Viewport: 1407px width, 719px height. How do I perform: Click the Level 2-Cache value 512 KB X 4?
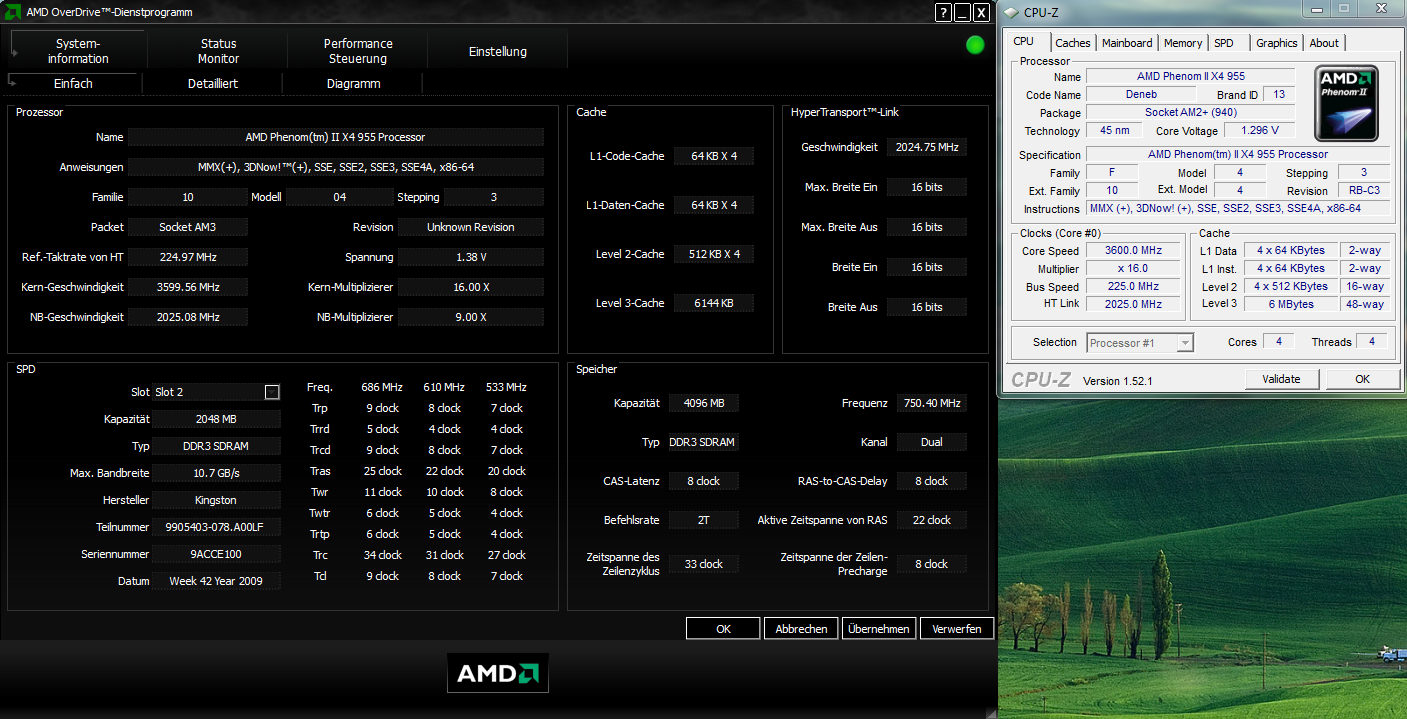pos(713,254)
